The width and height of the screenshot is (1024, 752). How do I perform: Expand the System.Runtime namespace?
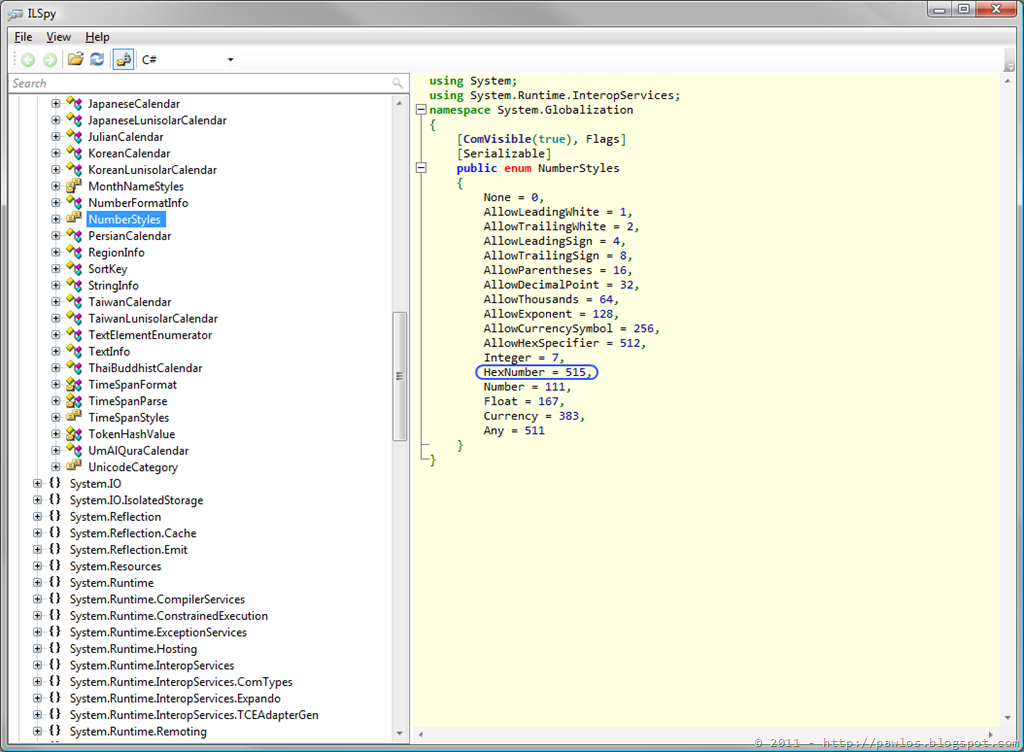(37, 583)
